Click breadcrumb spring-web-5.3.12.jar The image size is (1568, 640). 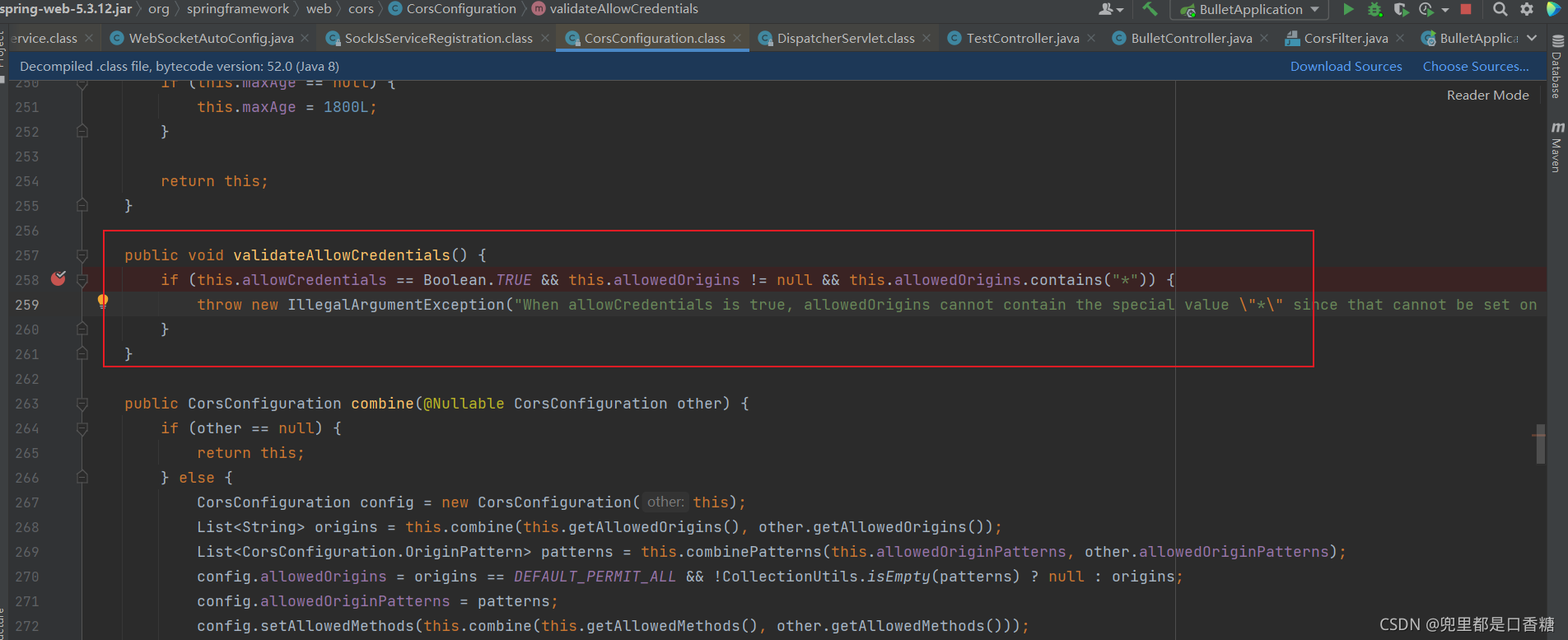point(66,8)
